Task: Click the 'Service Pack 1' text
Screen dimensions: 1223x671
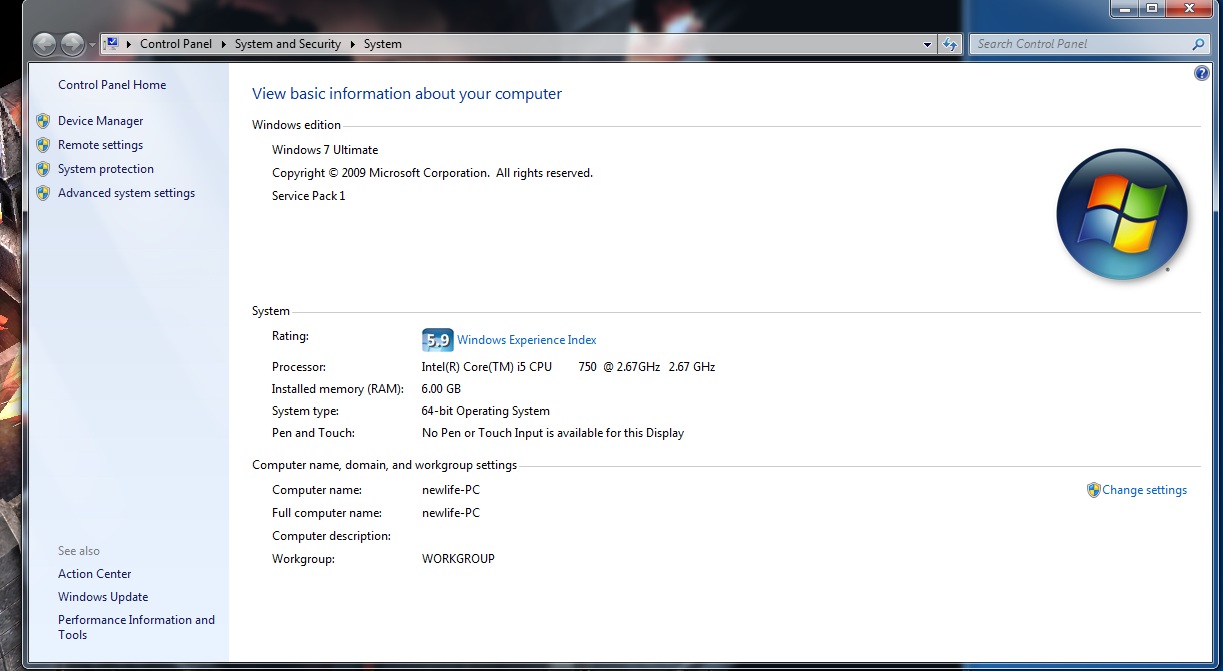Action: point(309,196)
